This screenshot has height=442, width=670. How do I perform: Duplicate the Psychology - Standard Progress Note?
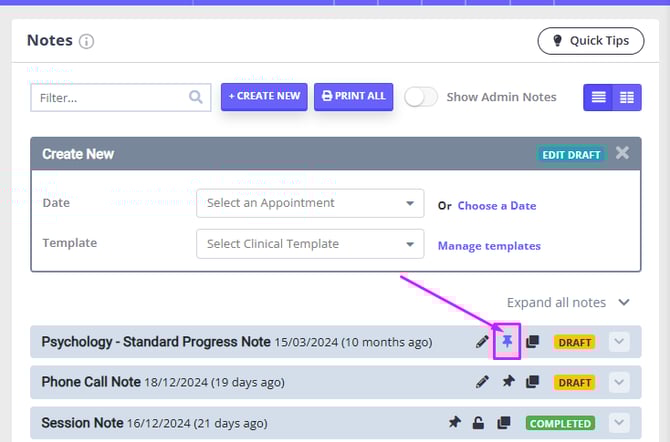click(x=533, y=342)
